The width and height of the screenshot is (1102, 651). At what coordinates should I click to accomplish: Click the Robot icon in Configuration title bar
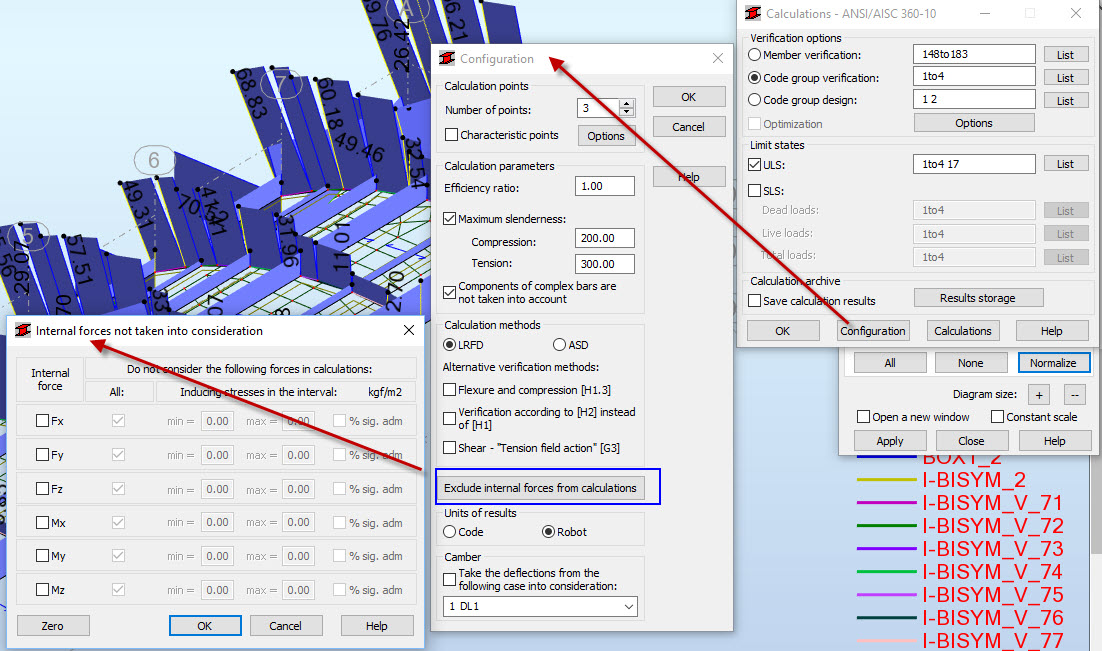[446, 58]
